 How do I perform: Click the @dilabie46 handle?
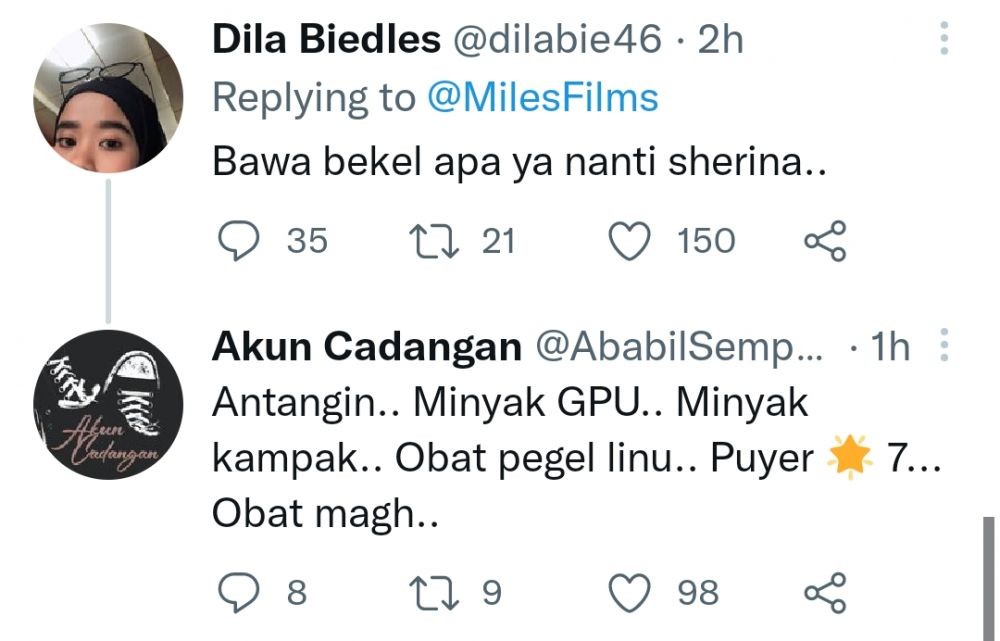coord(557,40)
